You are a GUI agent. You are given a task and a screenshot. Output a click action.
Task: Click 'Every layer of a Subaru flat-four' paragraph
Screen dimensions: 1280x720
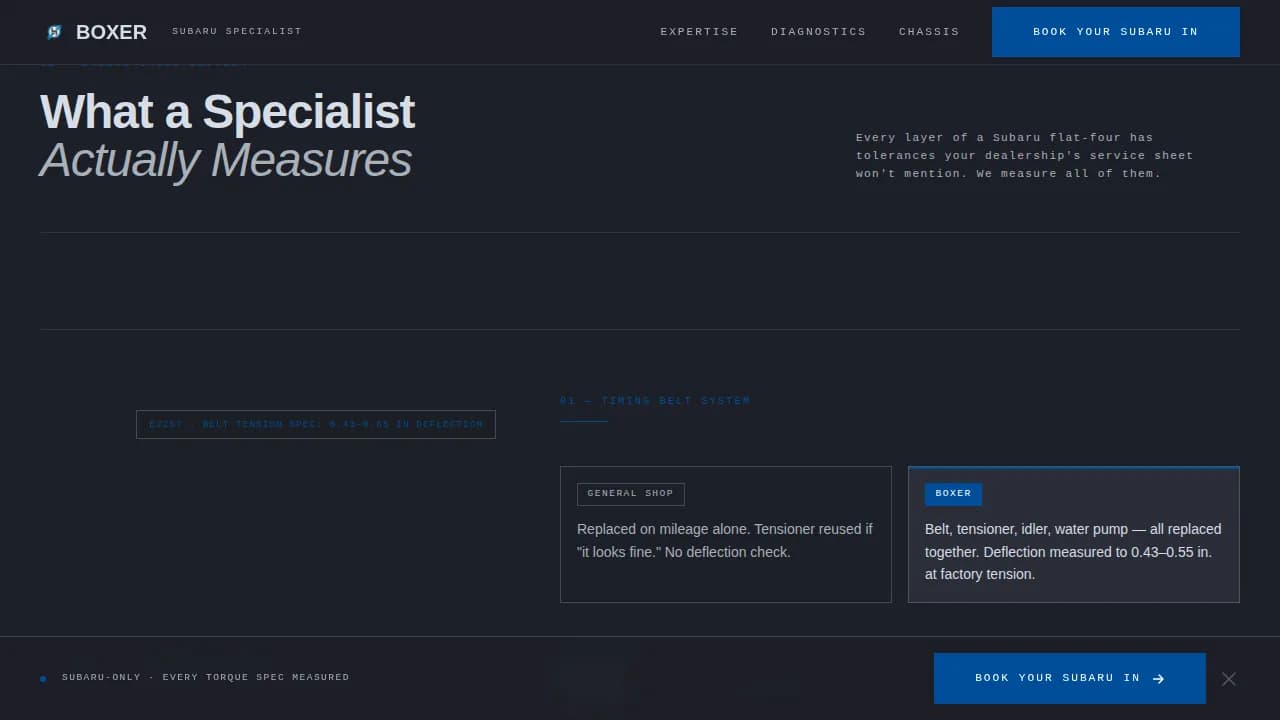[1025, 156]
